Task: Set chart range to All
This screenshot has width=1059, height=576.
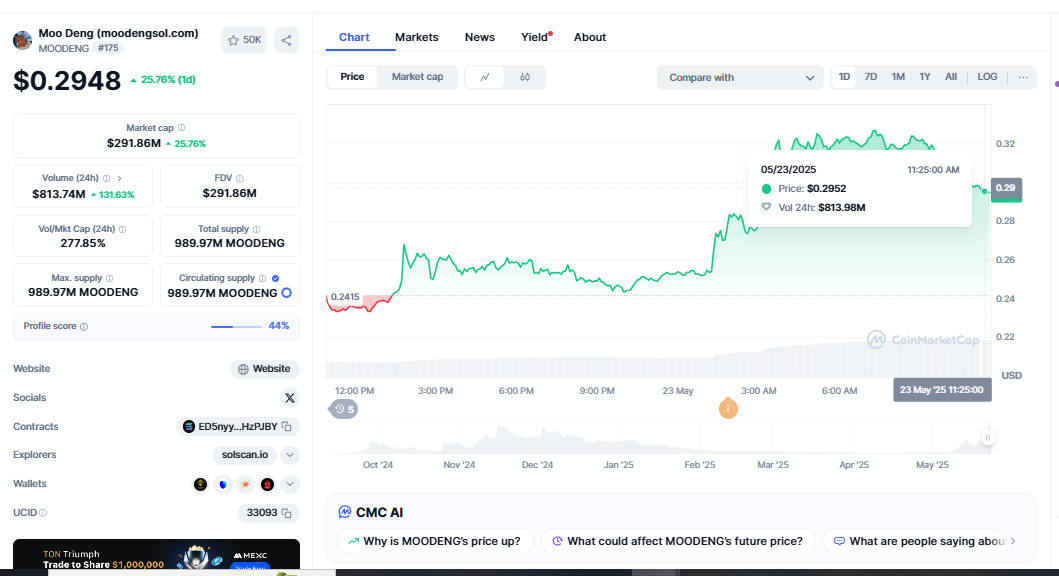Action: [x=951, y=77]
